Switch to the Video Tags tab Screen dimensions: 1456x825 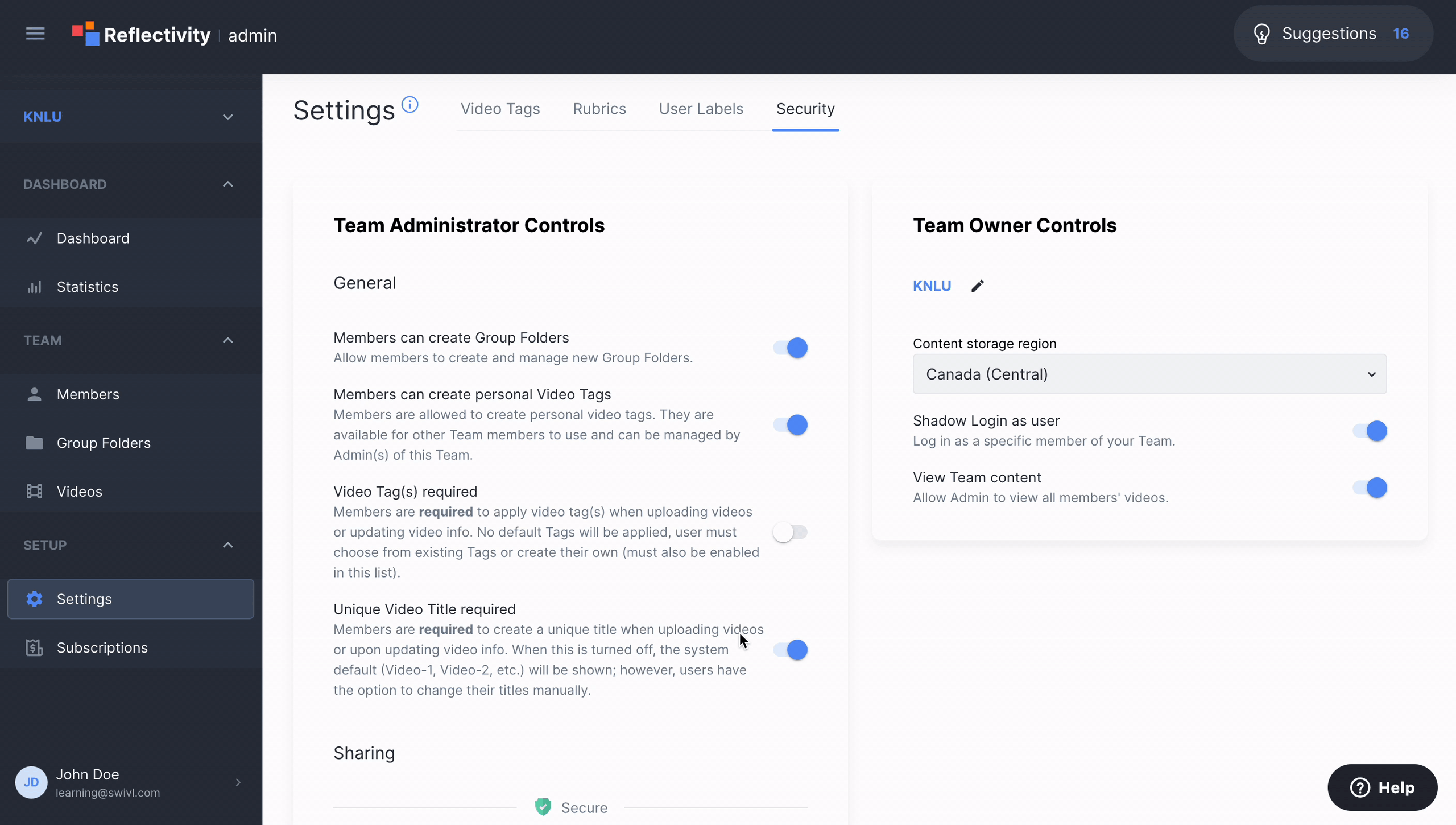[500, 108]
